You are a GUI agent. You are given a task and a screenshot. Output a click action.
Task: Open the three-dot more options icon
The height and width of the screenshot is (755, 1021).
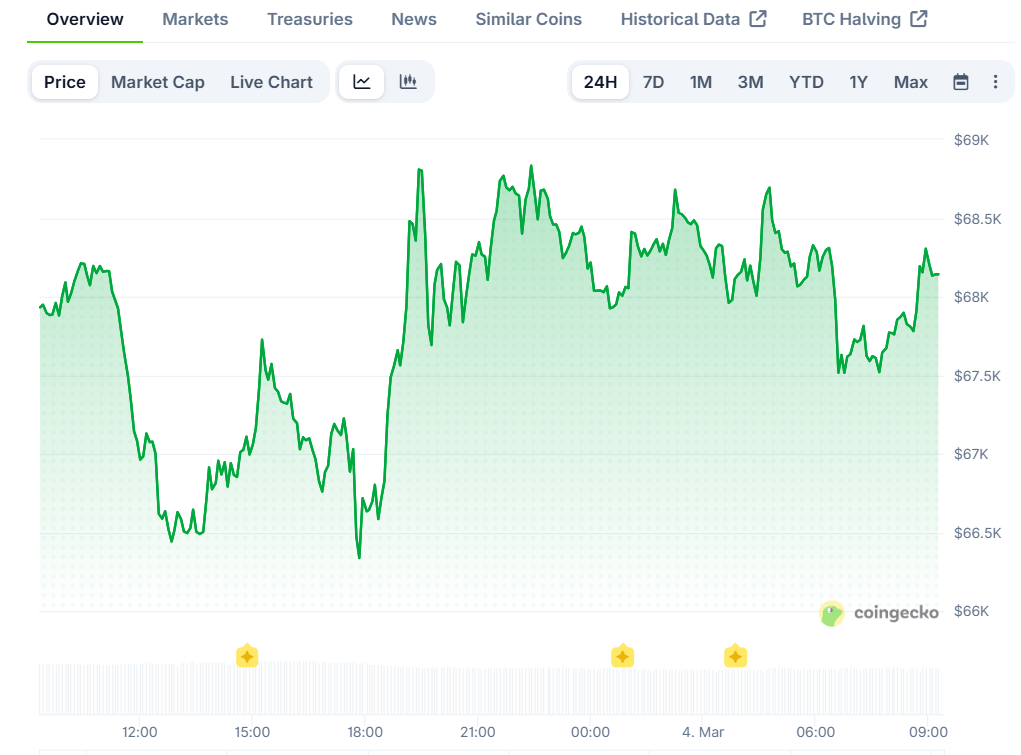995,82
